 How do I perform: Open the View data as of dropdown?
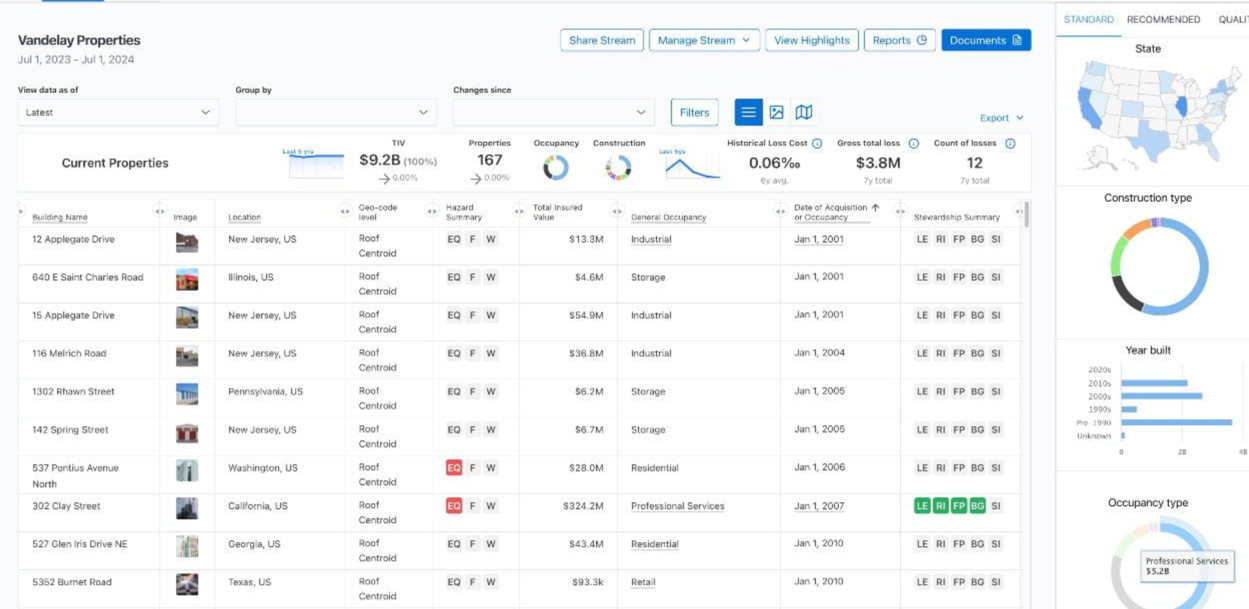(118, 113)
